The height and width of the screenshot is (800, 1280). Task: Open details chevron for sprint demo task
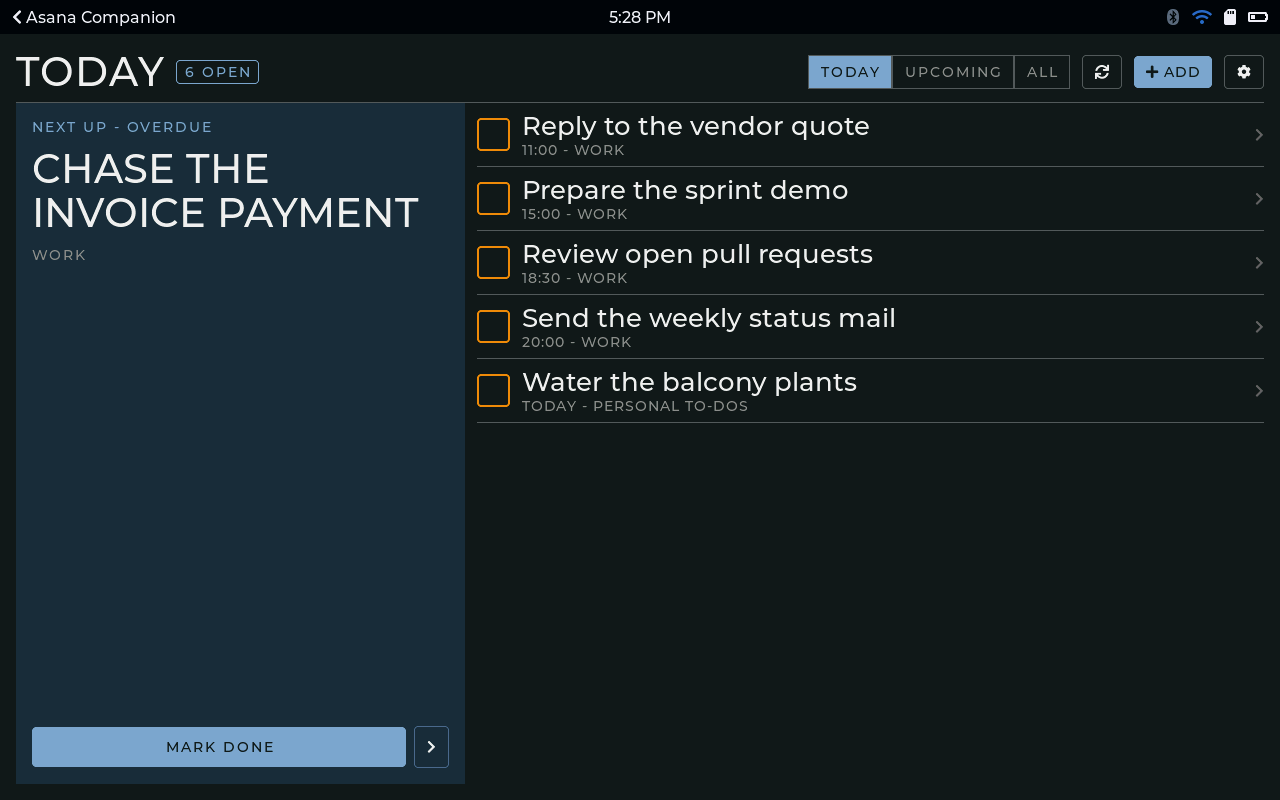coord(1259,199)
